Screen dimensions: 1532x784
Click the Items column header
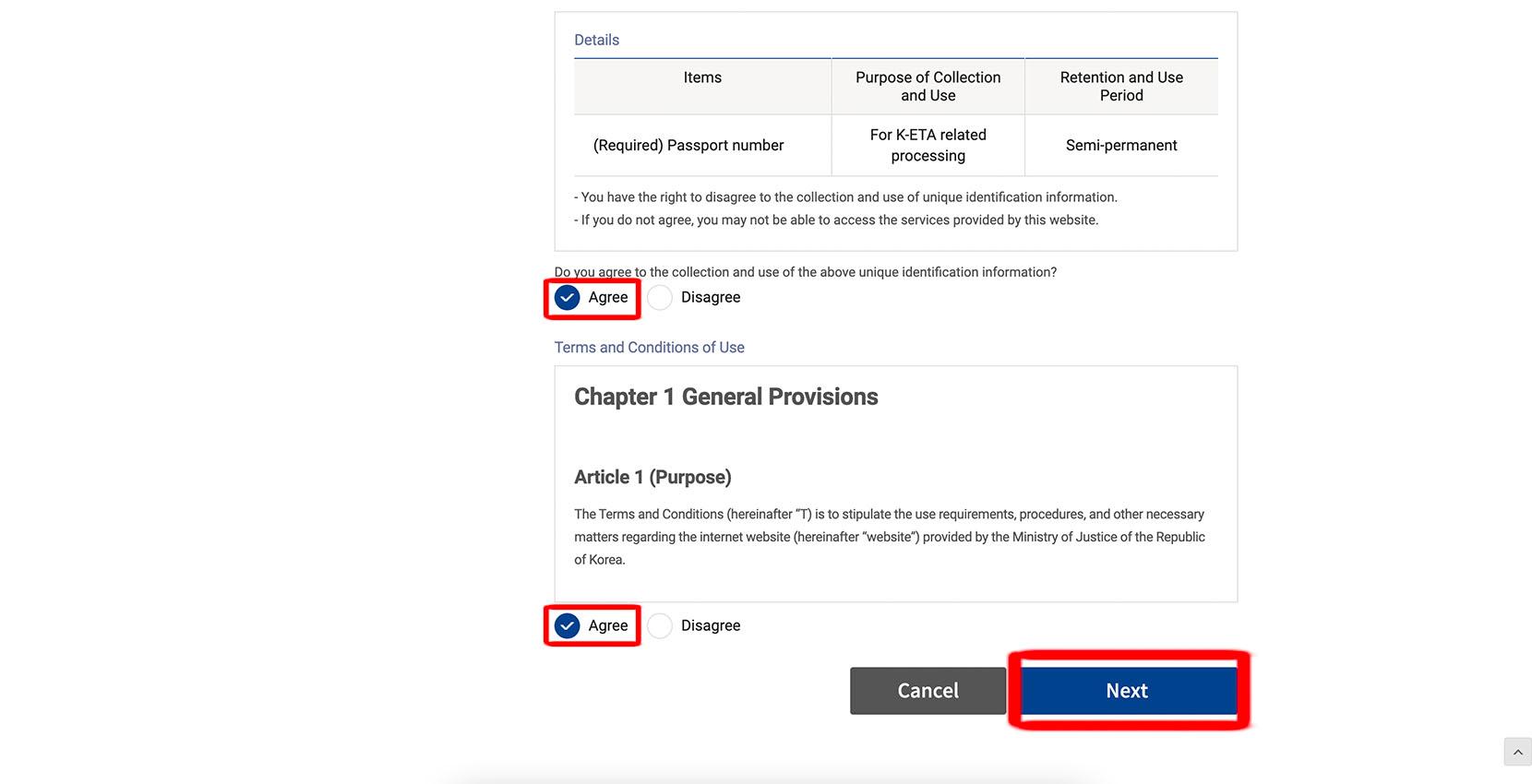coord(702,77)
